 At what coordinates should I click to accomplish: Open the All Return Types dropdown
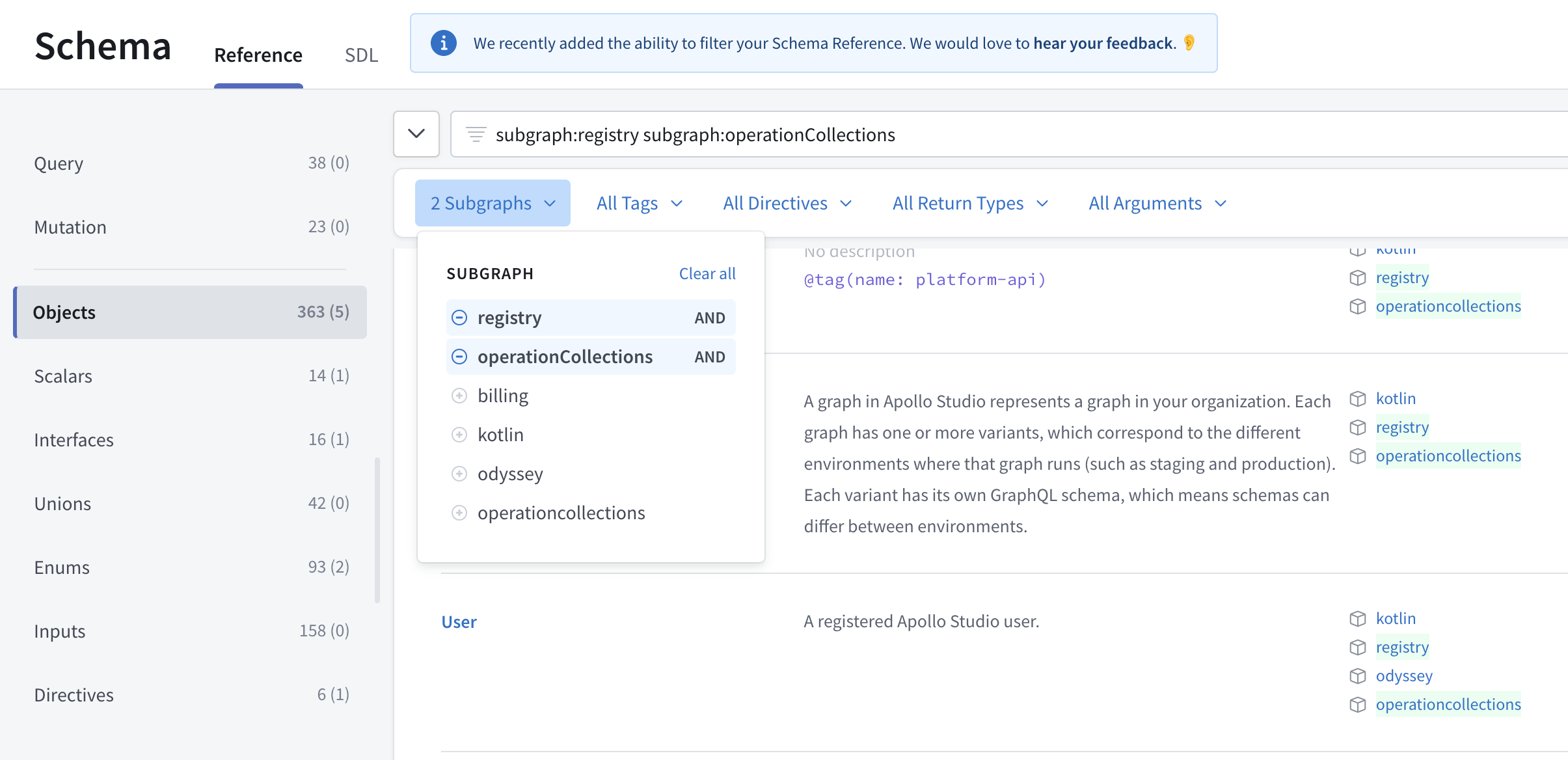[x=970, y=203]
